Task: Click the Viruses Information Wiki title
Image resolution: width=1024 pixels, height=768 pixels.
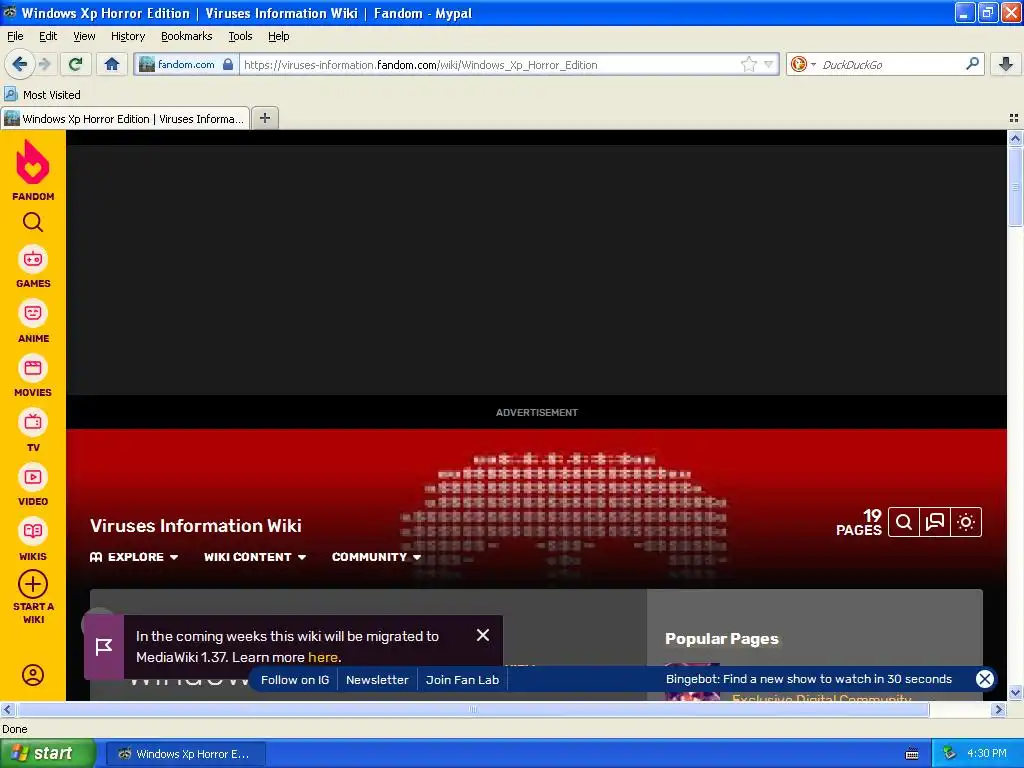Action: [x=195, y=526]
